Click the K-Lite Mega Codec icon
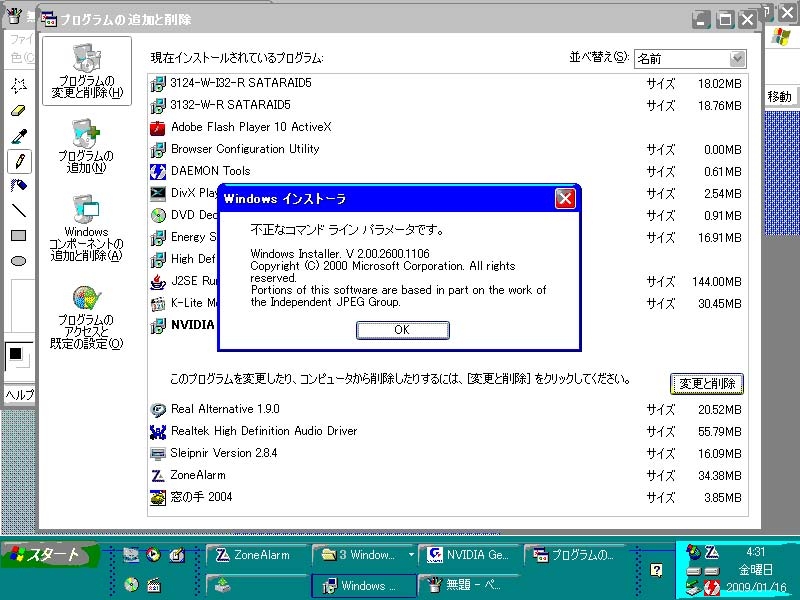This screenshot has width=800, height=600. point(158,304)
